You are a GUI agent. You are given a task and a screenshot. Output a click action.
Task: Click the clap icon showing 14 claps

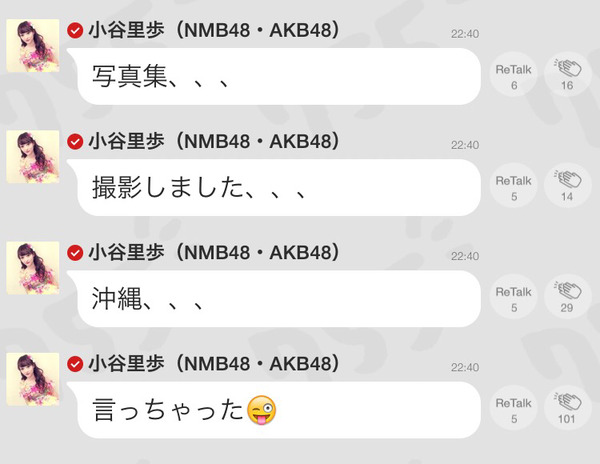[567, 186]
